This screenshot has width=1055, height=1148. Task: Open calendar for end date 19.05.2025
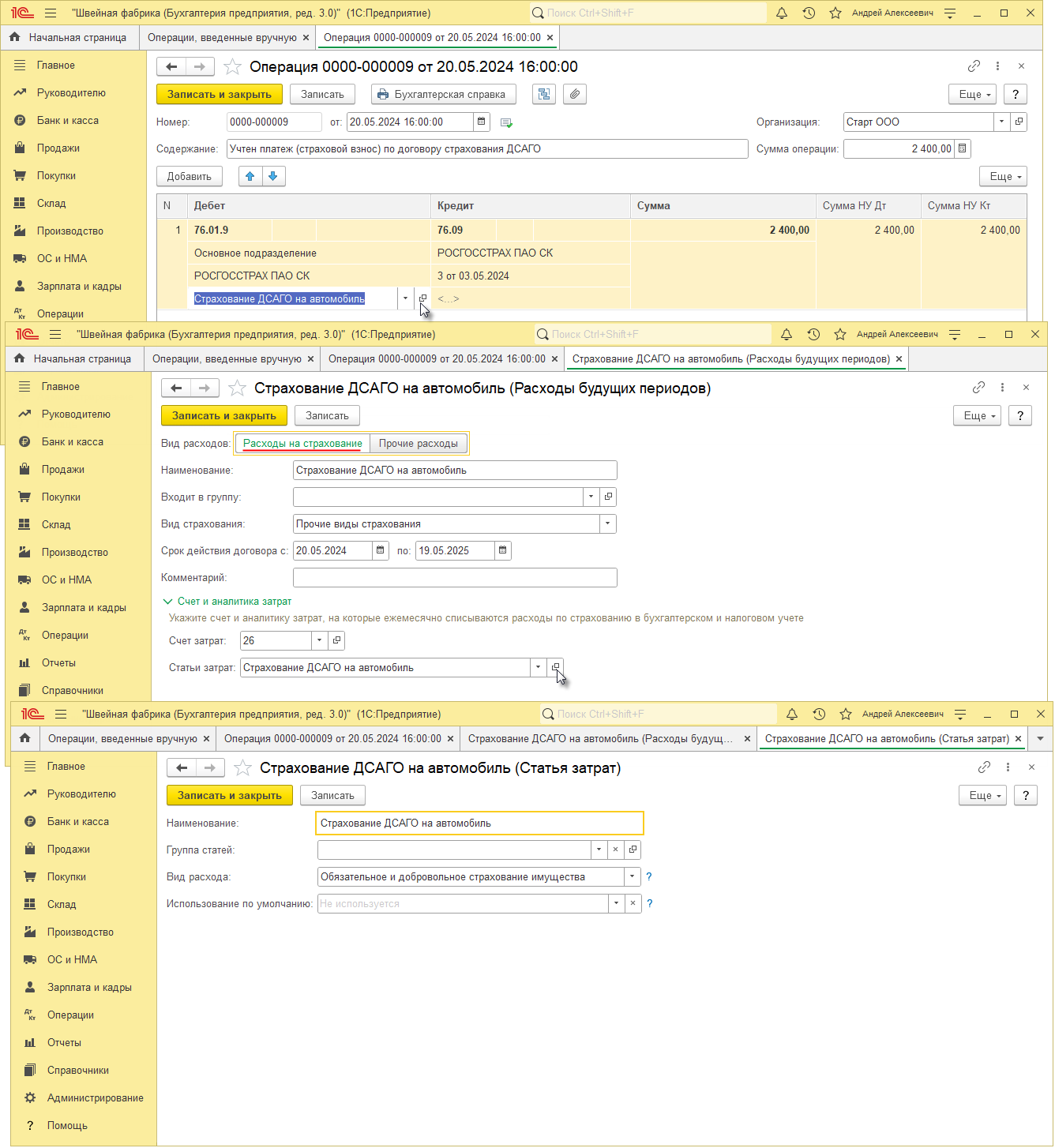click(x=503, y=550)
